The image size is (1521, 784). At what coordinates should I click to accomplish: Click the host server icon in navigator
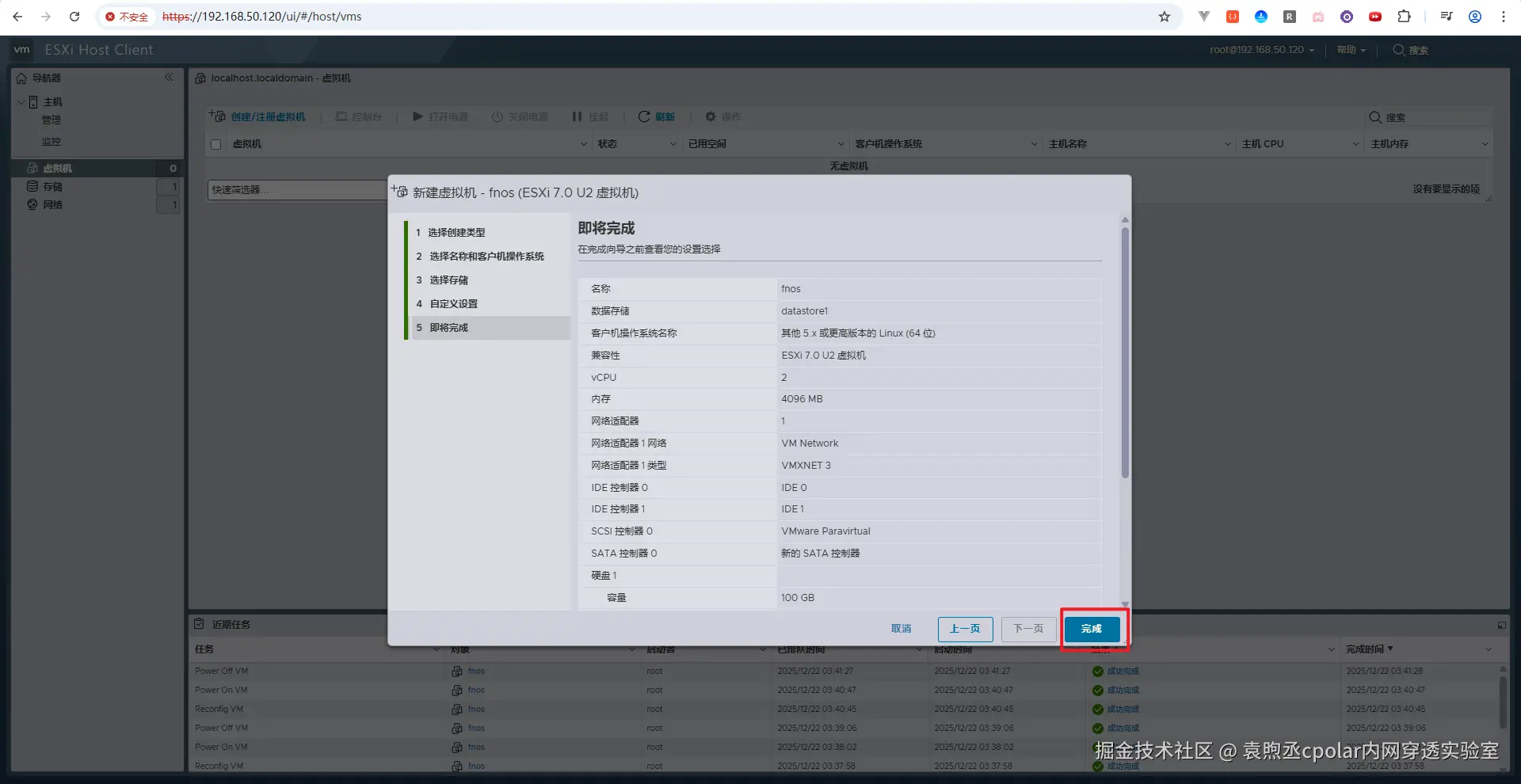(34, 102)
